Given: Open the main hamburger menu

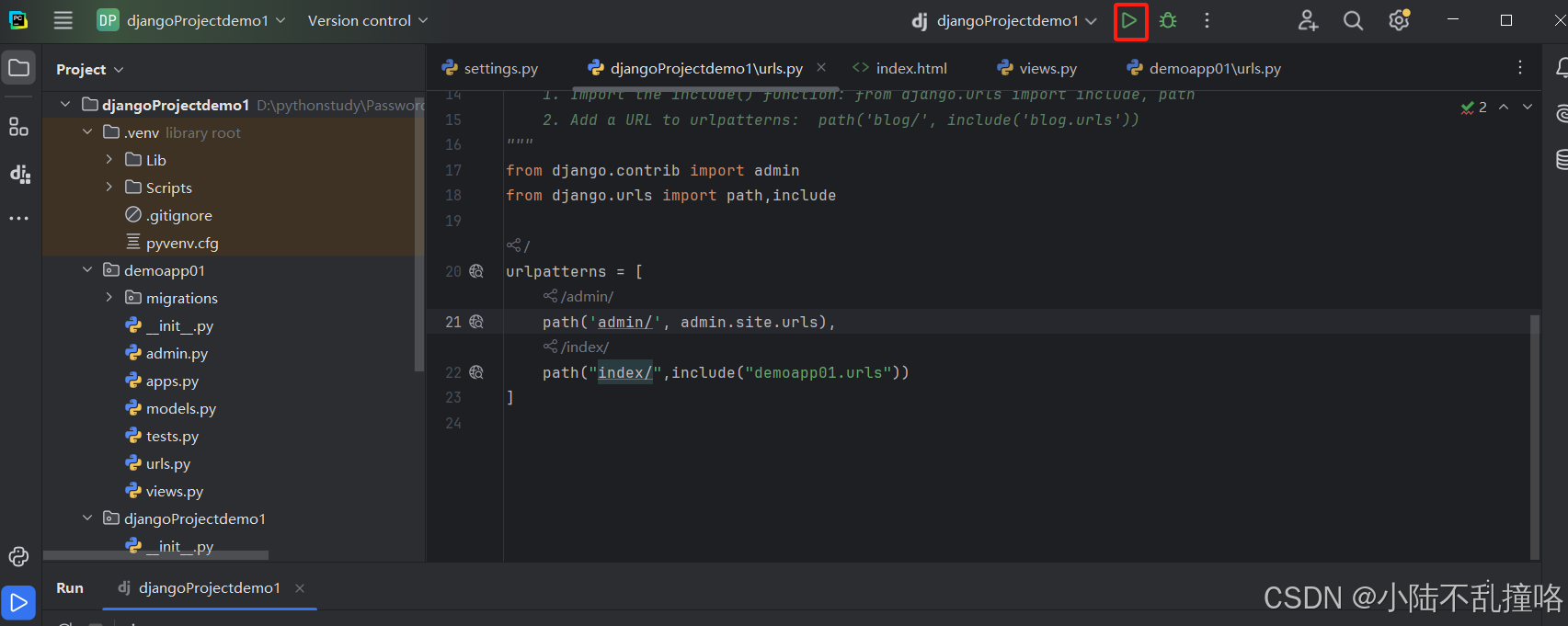Looking at the screenshot, I should pyautogui.click(x=63, y=20).
